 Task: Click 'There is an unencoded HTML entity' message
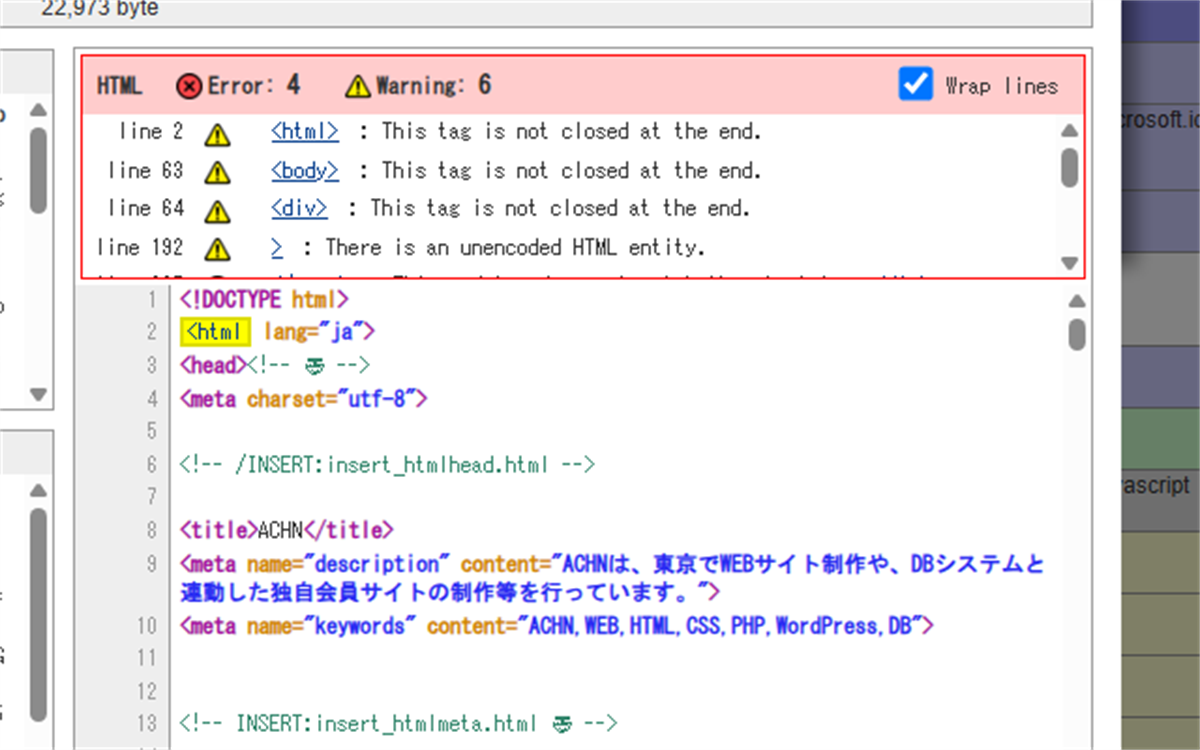tap(516, 247)
